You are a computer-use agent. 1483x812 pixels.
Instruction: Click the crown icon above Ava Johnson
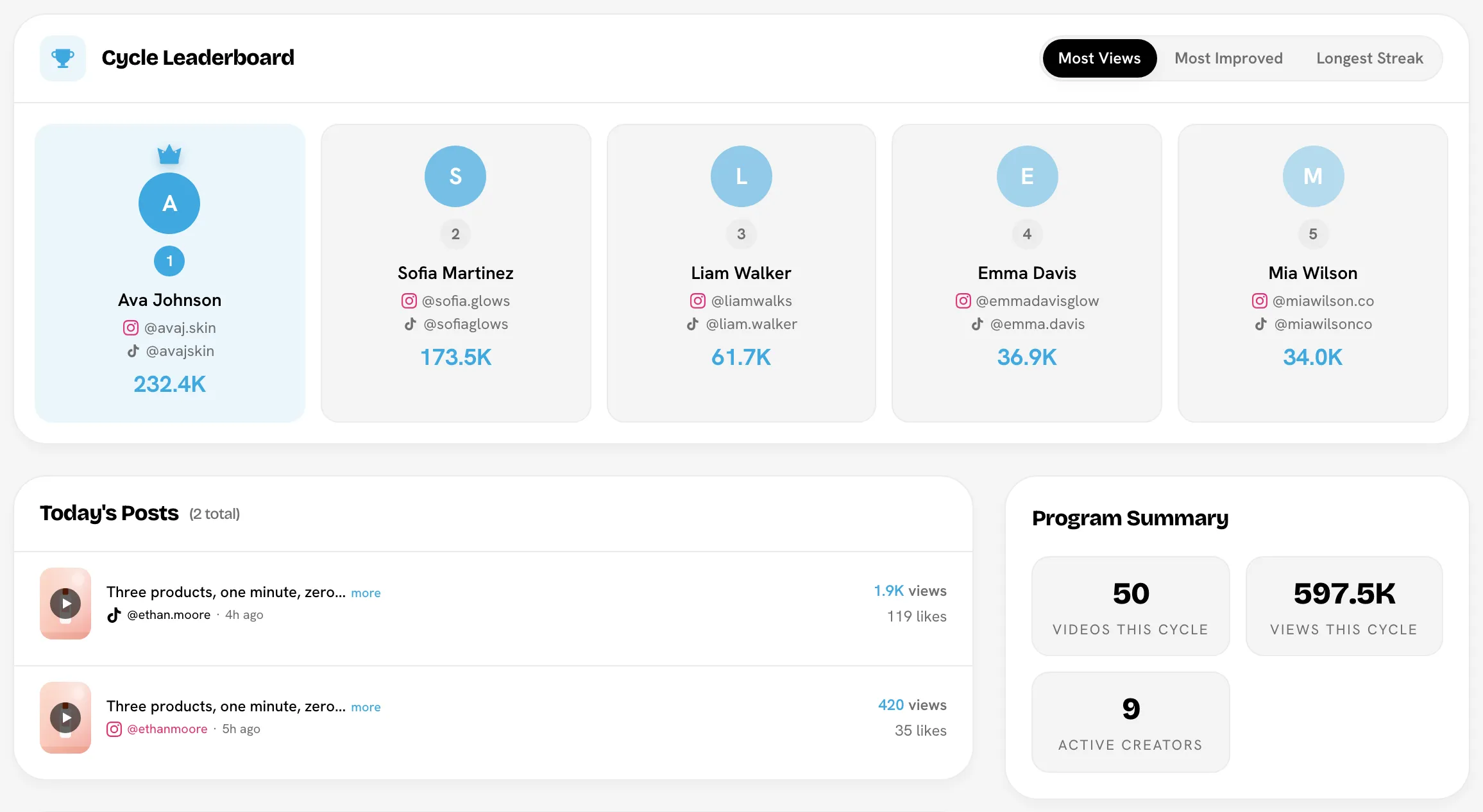(169, 154)
